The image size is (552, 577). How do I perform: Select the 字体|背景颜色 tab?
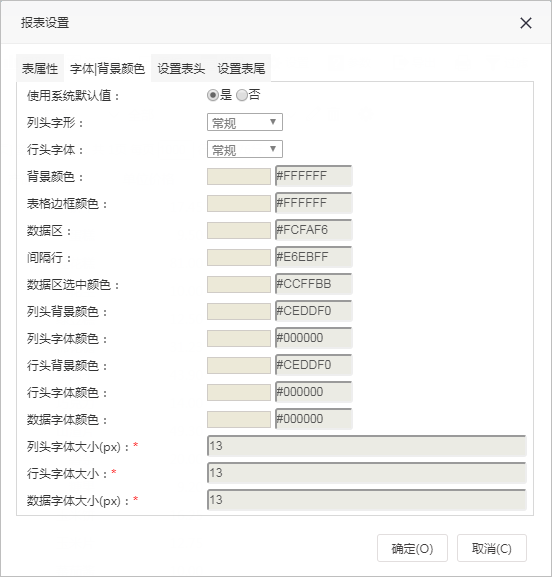point(107,68)
